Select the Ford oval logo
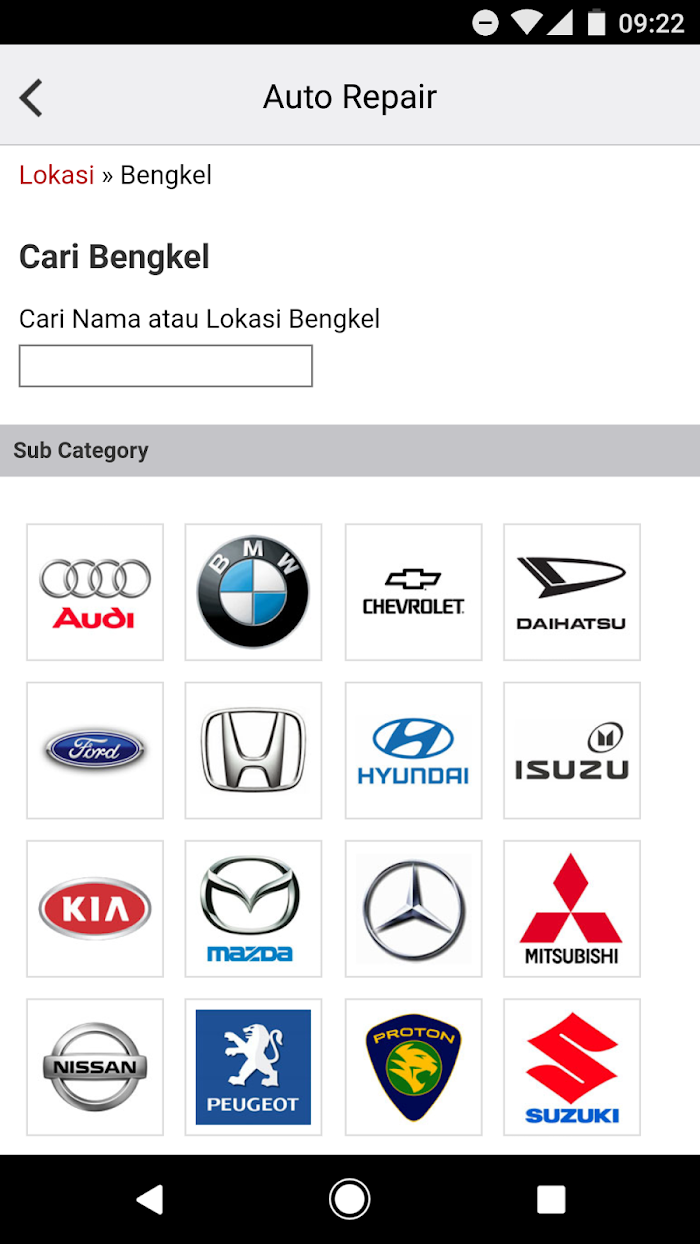This screenshot has width=700, height=1244. [95, 750]
